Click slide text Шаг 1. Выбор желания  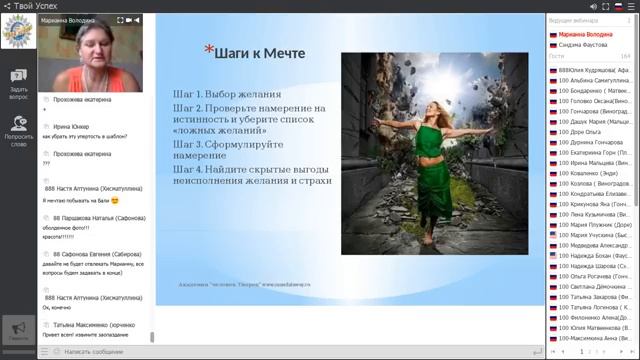coord(227,94)
